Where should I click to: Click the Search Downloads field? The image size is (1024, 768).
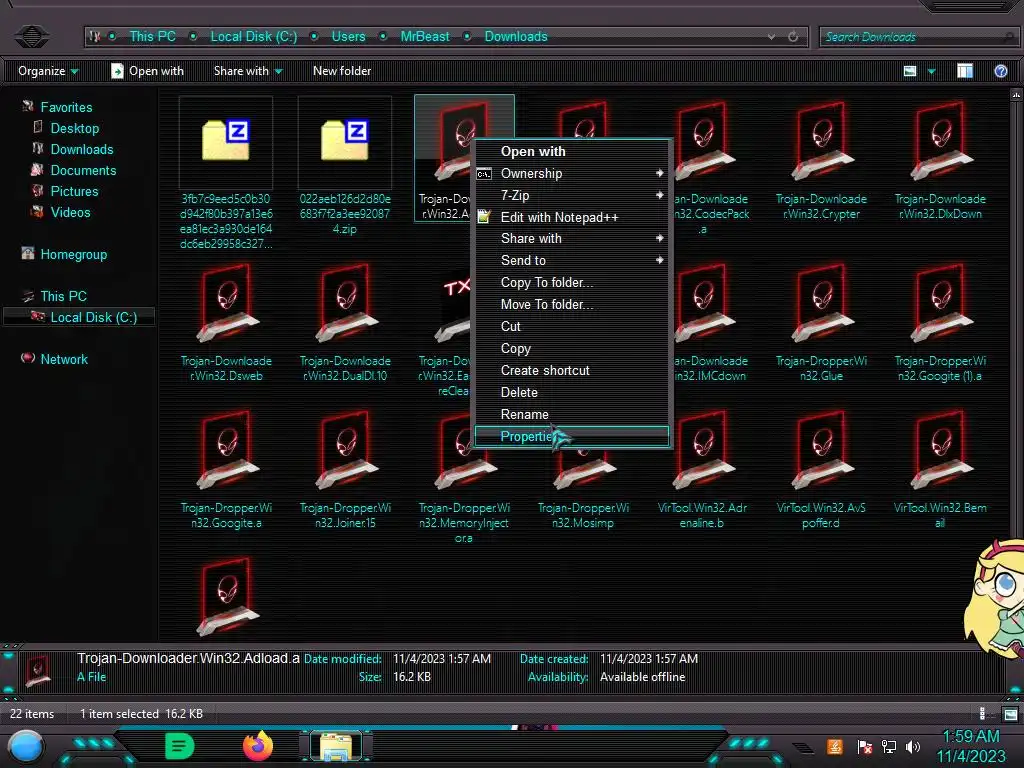coord(918,37)
